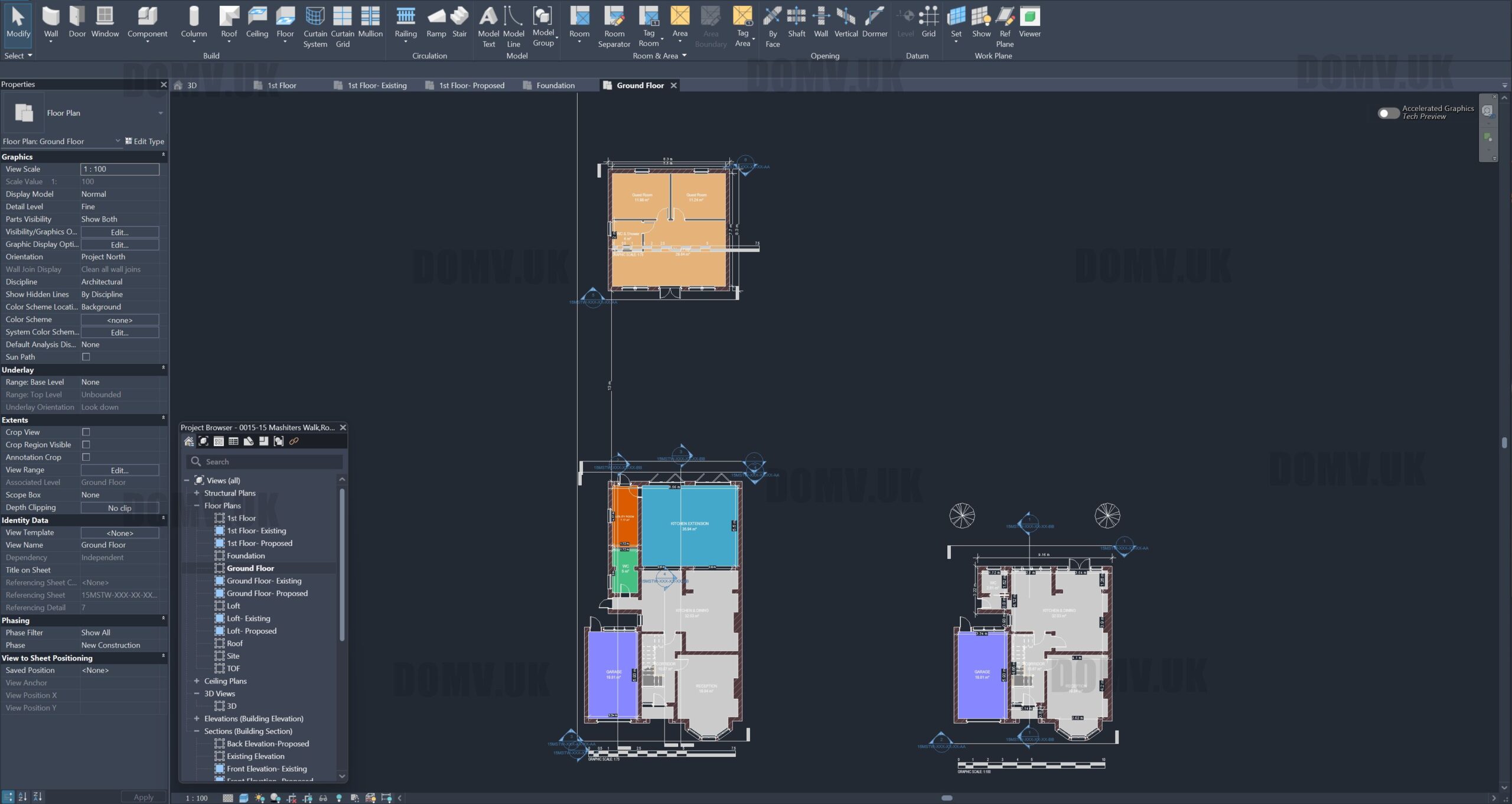The width and height of the screenshot is (1512, 804).
Task: Open the Floor Plan type selector dropdown
Action: coord(160,113)
